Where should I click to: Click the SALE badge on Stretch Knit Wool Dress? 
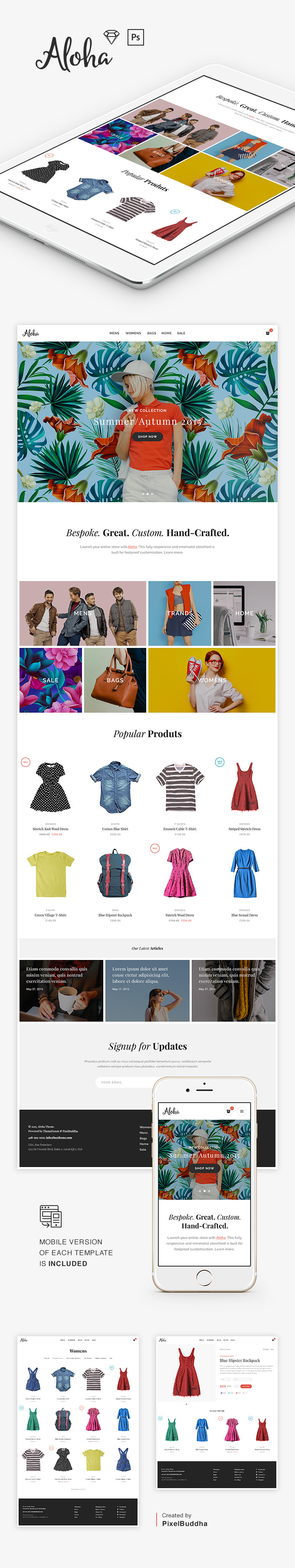point(26,762)
